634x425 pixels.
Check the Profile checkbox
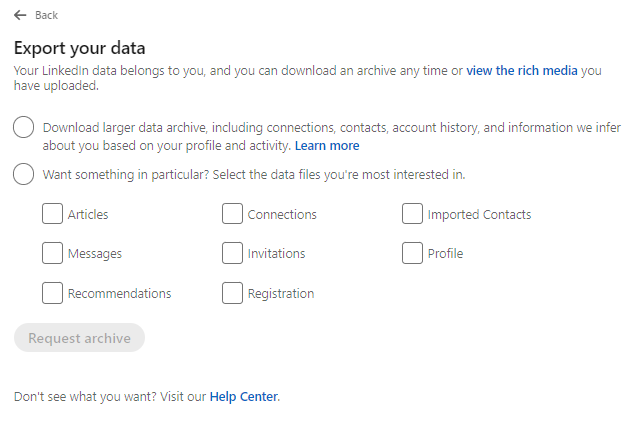click(x=412, y=253)
